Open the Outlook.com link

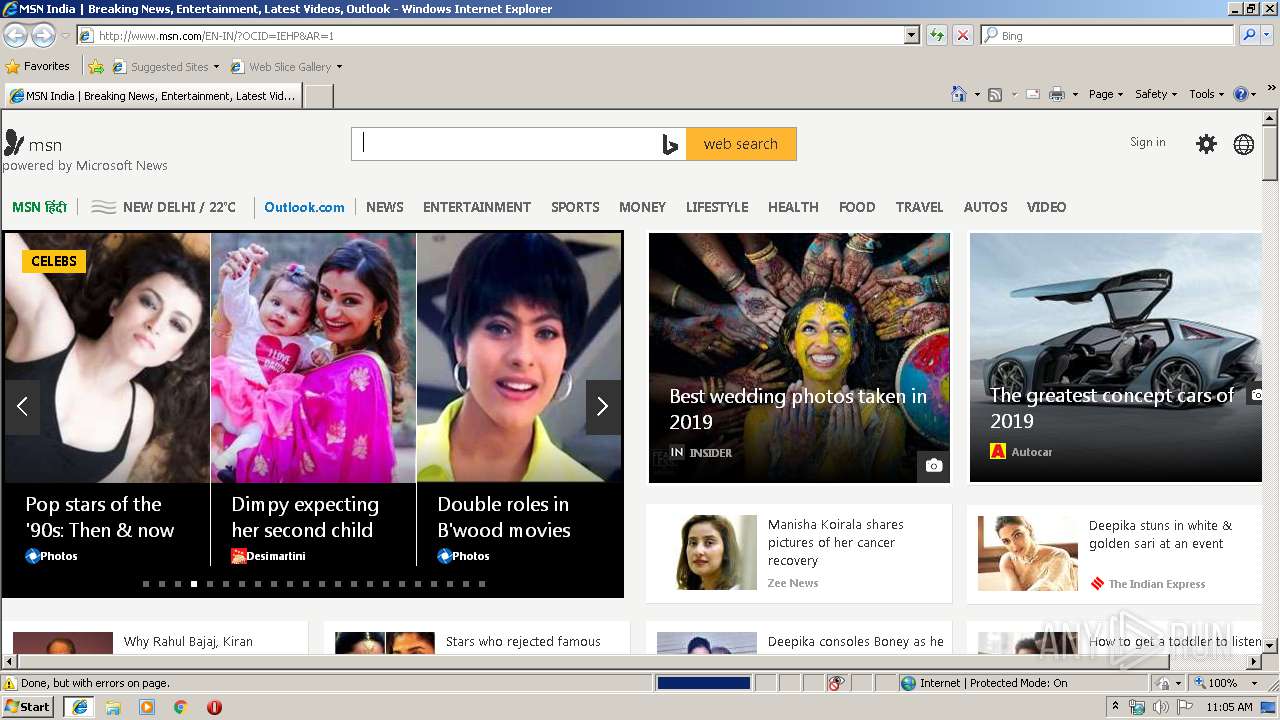(x=304, y=207)
